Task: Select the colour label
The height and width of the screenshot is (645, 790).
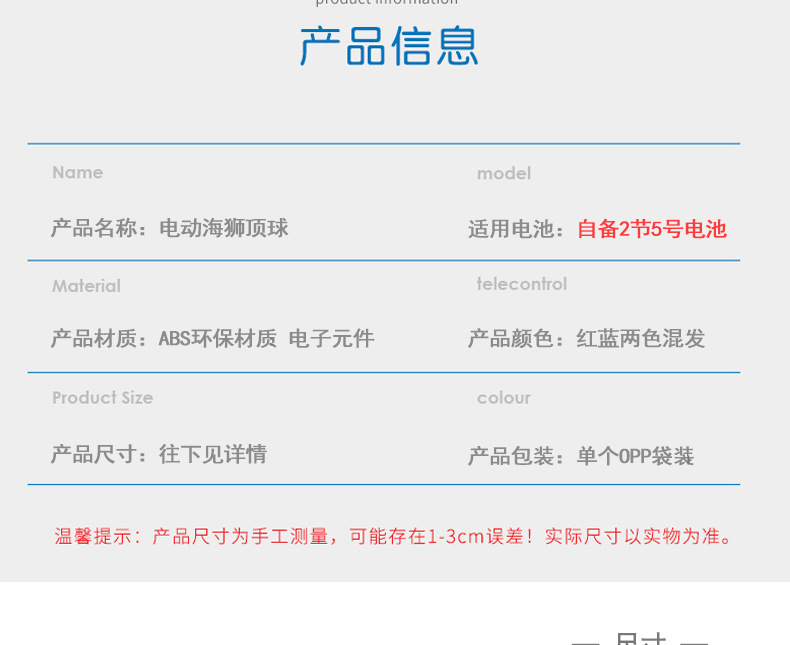Action: click(x=504, y=398)
